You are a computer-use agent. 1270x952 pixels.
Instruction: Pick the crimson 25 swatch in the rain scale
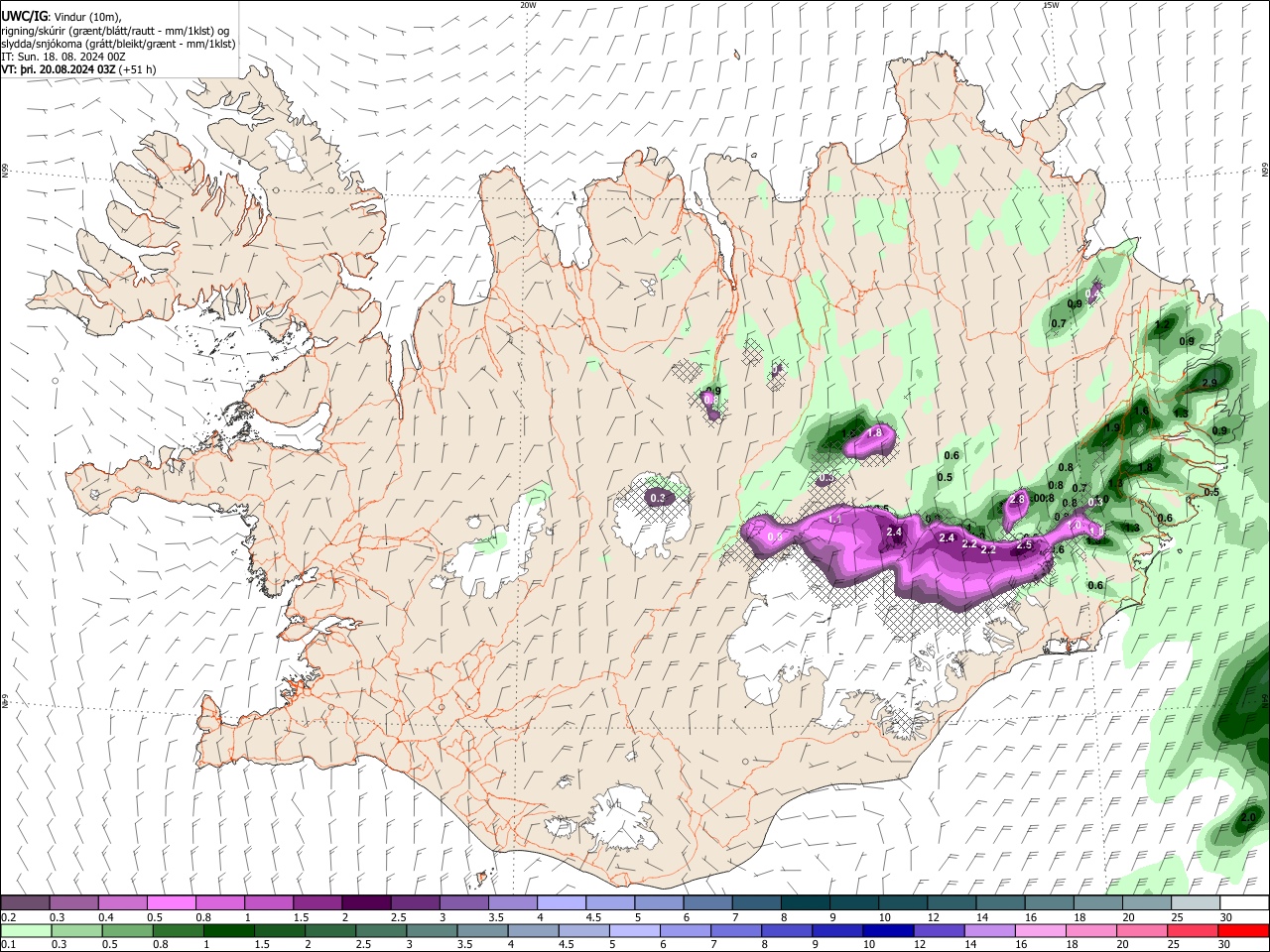1192,930
